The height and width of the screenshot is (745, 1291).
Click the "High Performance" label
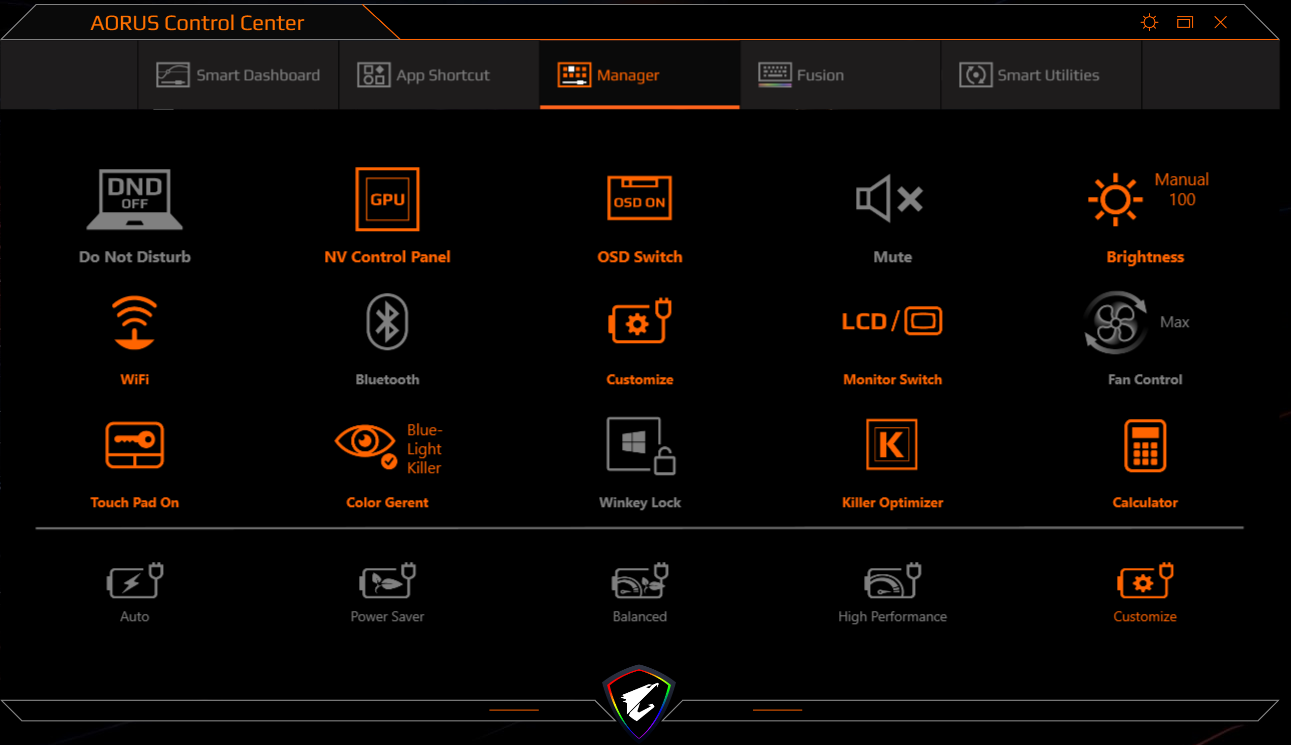click(x=892, y=617)
